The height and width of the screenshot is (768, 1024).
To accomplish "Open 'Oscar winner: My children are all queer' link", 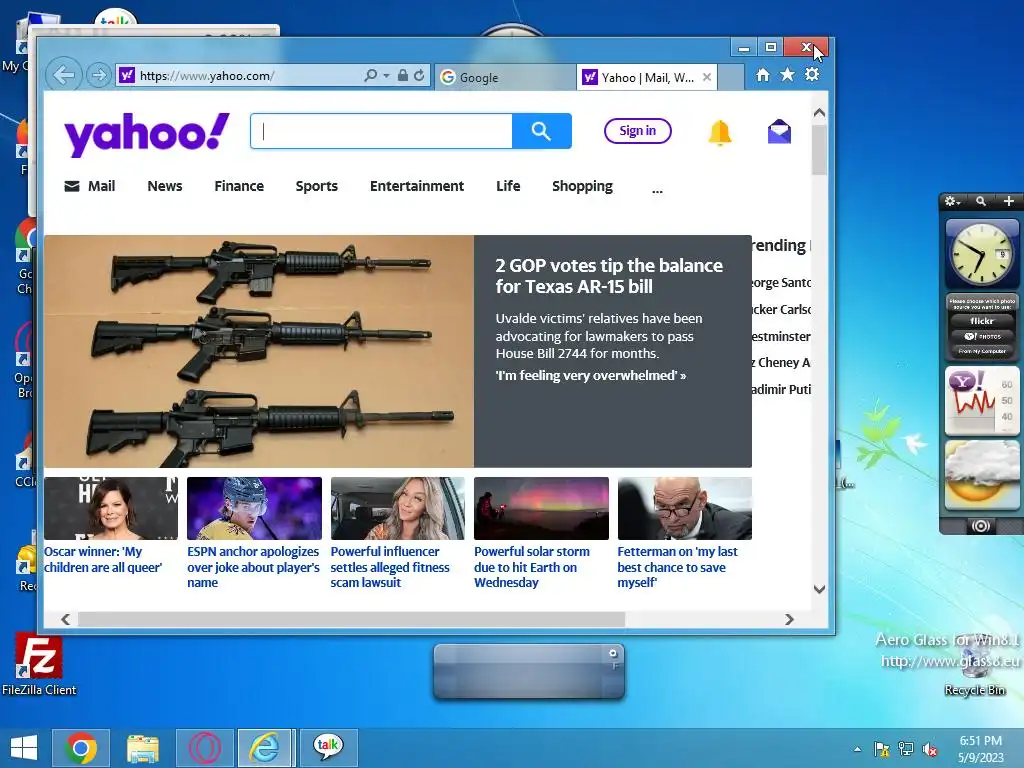I will [103, 560].
